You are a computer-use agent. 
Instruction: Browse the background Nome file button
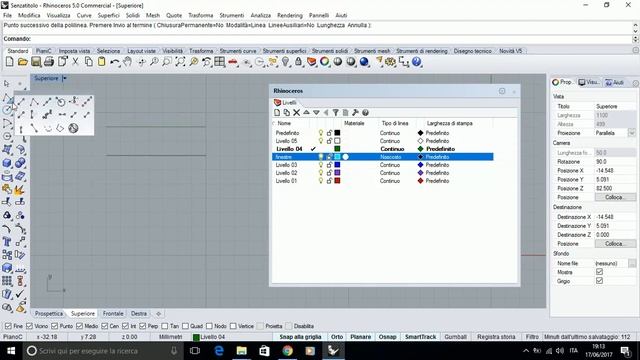[632, 263]
